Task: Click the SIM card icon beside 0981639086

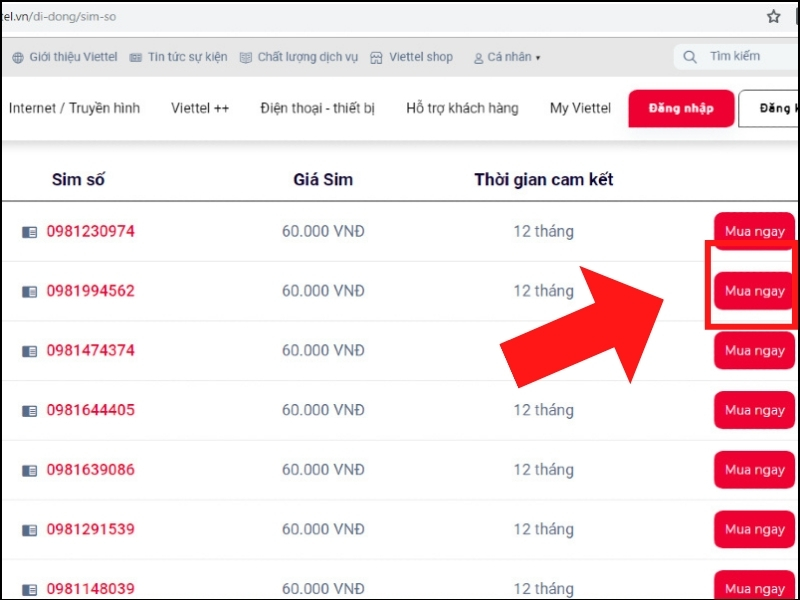Action: [x=30, y=470]
